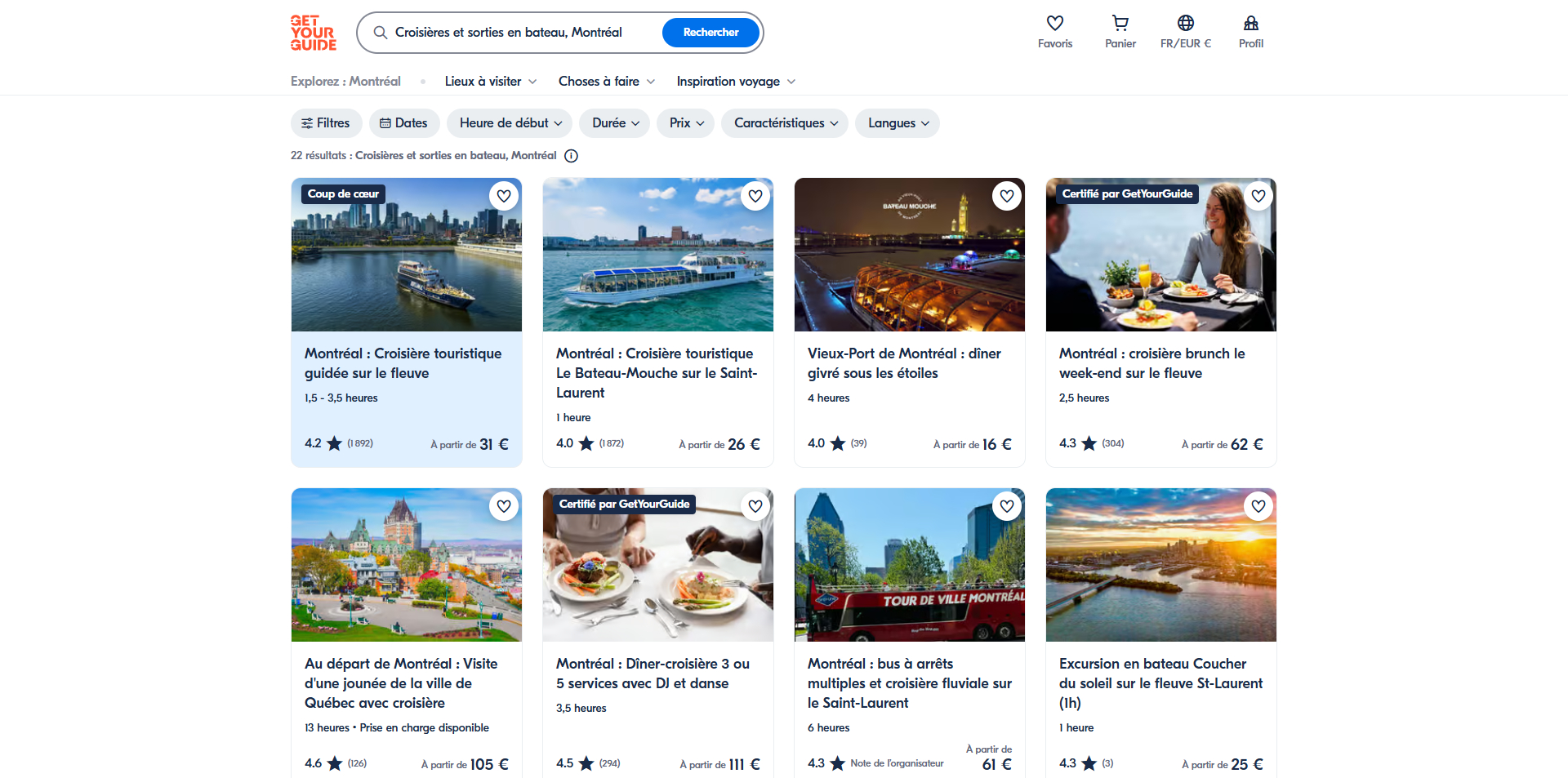The image size is (1568, 778).
Task: Click 13 heures • Prise en charge disponible
Action: point(397,727)
